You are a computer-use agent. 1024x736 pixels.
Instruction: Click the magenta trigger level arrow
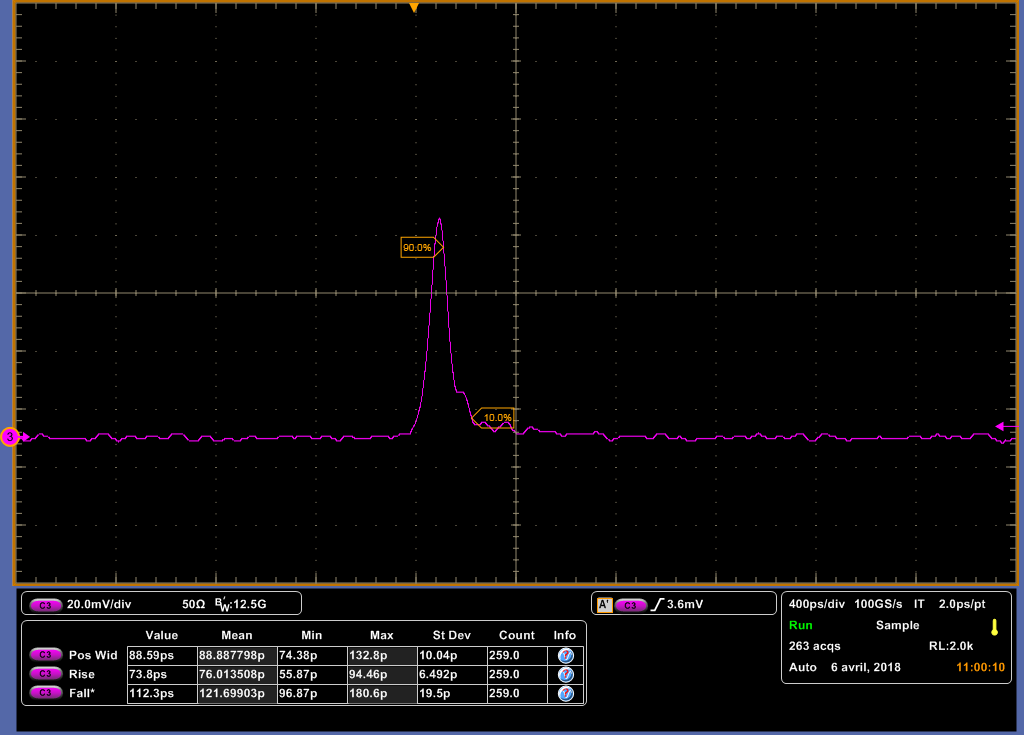point(1006,426)
